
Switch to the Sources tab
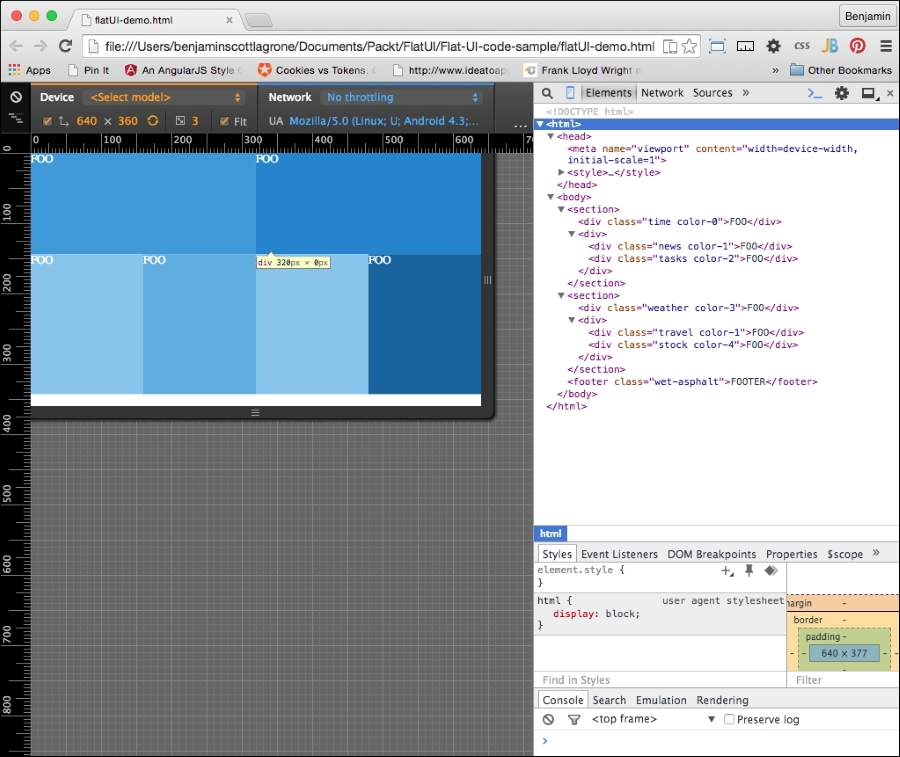712,92
